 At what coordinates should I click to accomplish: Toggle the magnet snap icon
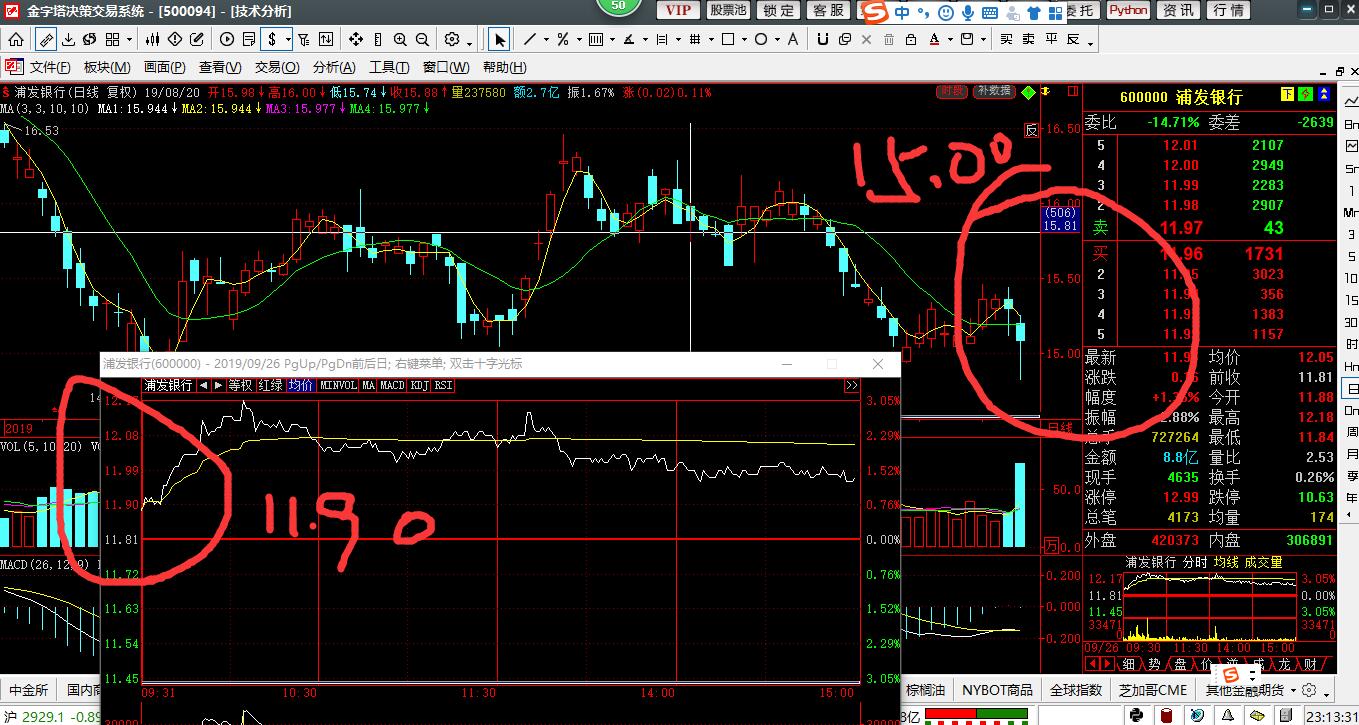pos(823,39)
